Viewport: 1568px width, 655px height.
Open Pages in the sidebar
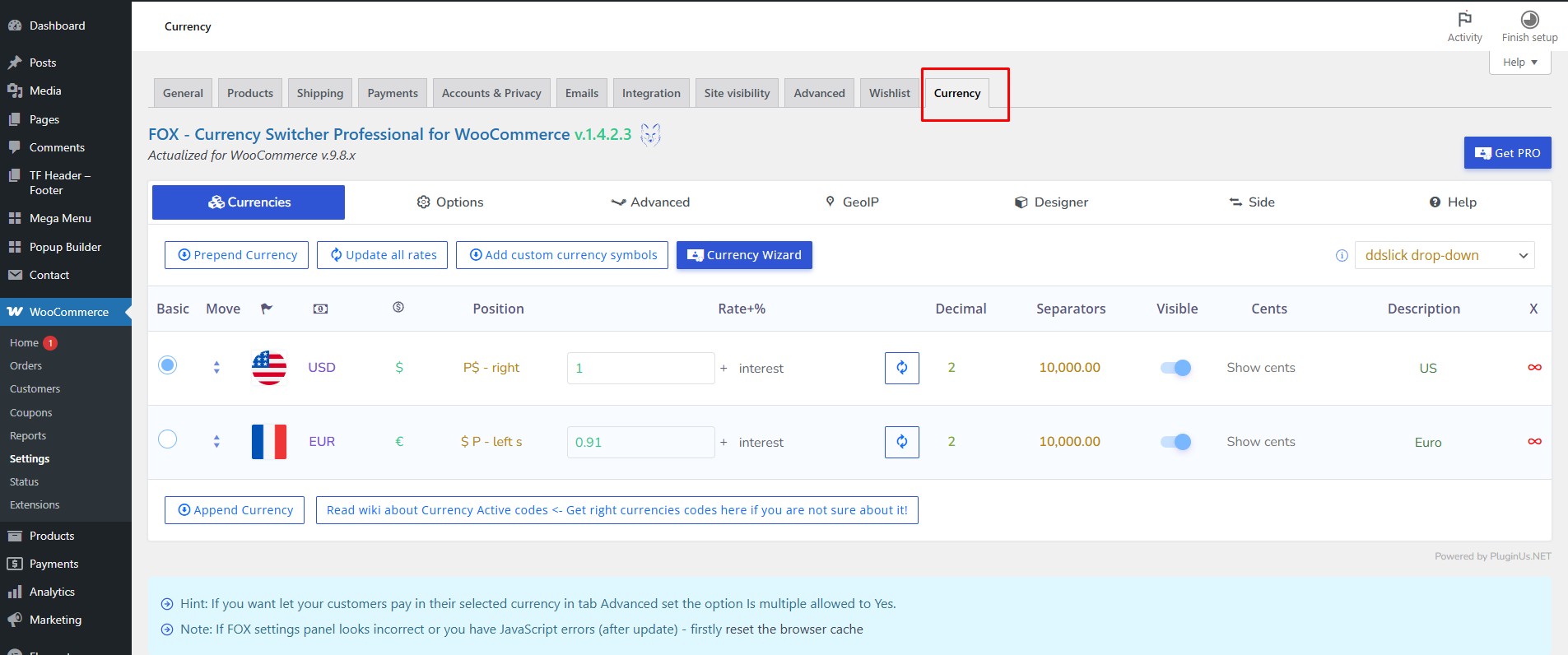(44, 119)
